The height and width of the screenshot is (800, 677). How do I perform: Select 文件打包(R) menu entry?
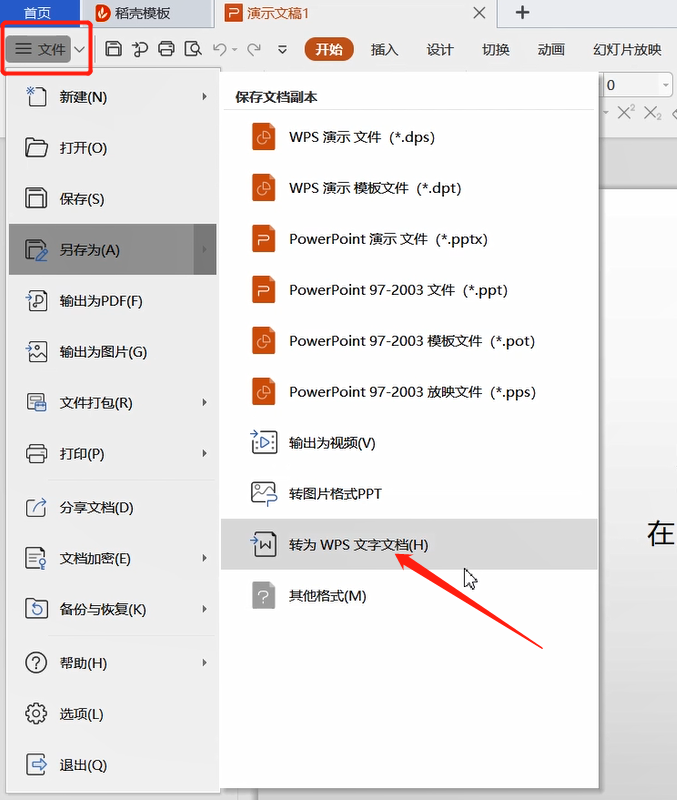[x=113, y=403]
